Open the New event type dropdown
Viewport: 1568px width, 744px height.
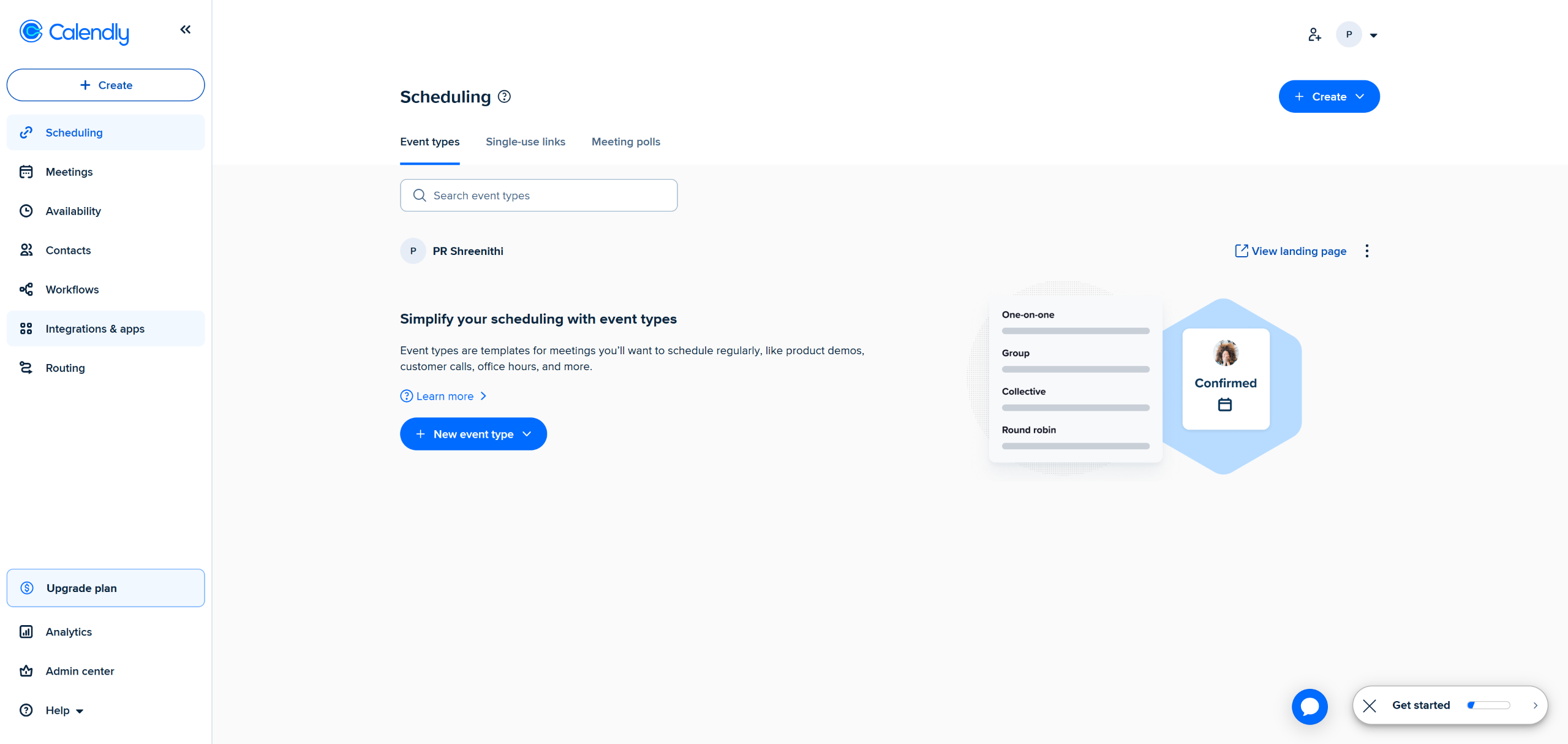pyautogui.click(x=473, y=434)
